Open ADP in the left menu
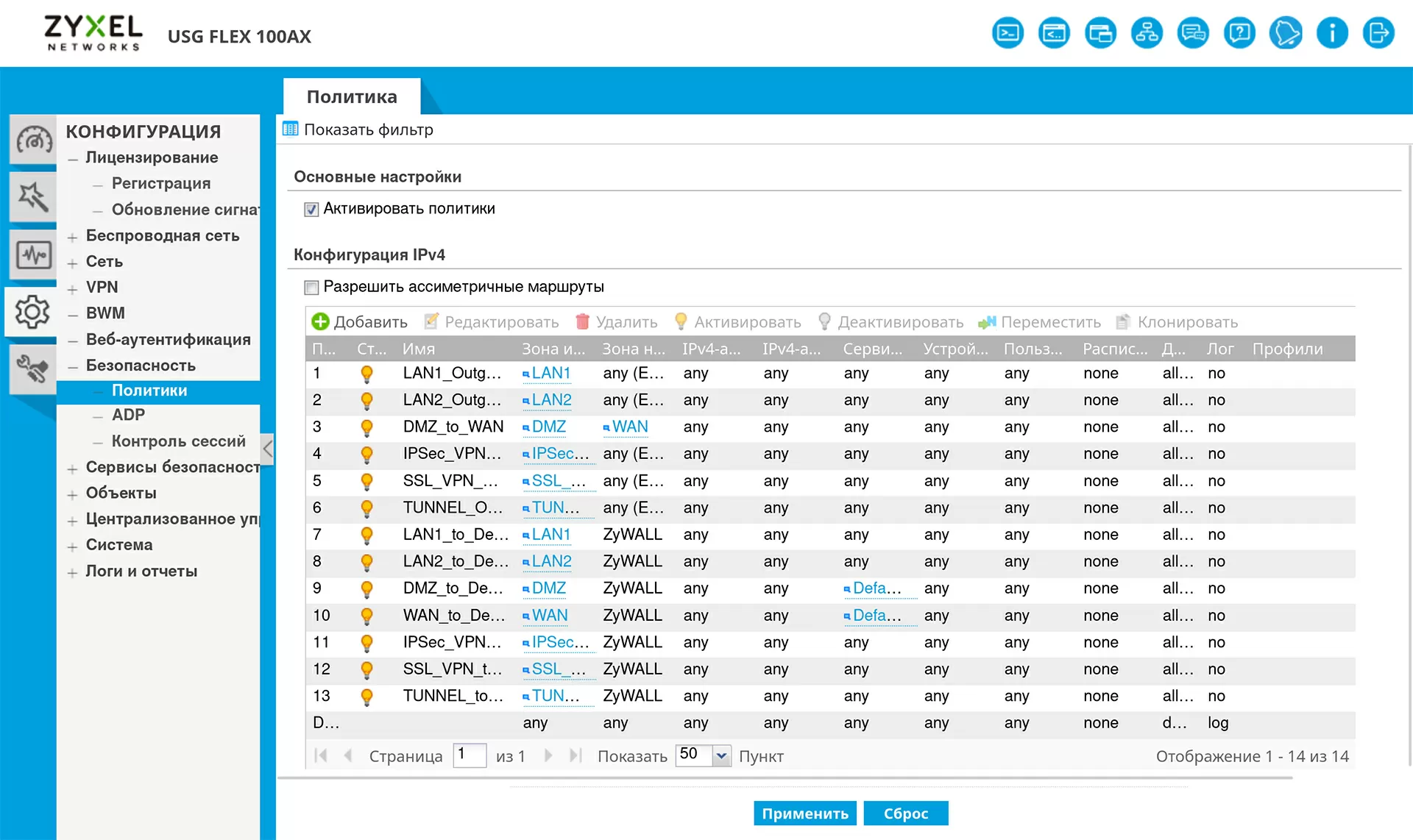 click(x=128, y=415)
